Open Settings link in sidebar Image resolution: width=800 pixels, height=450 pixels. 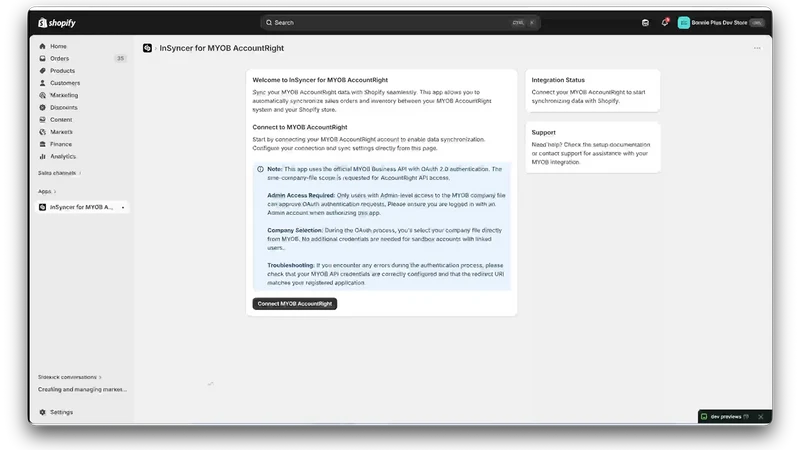[x=61, y=412]
